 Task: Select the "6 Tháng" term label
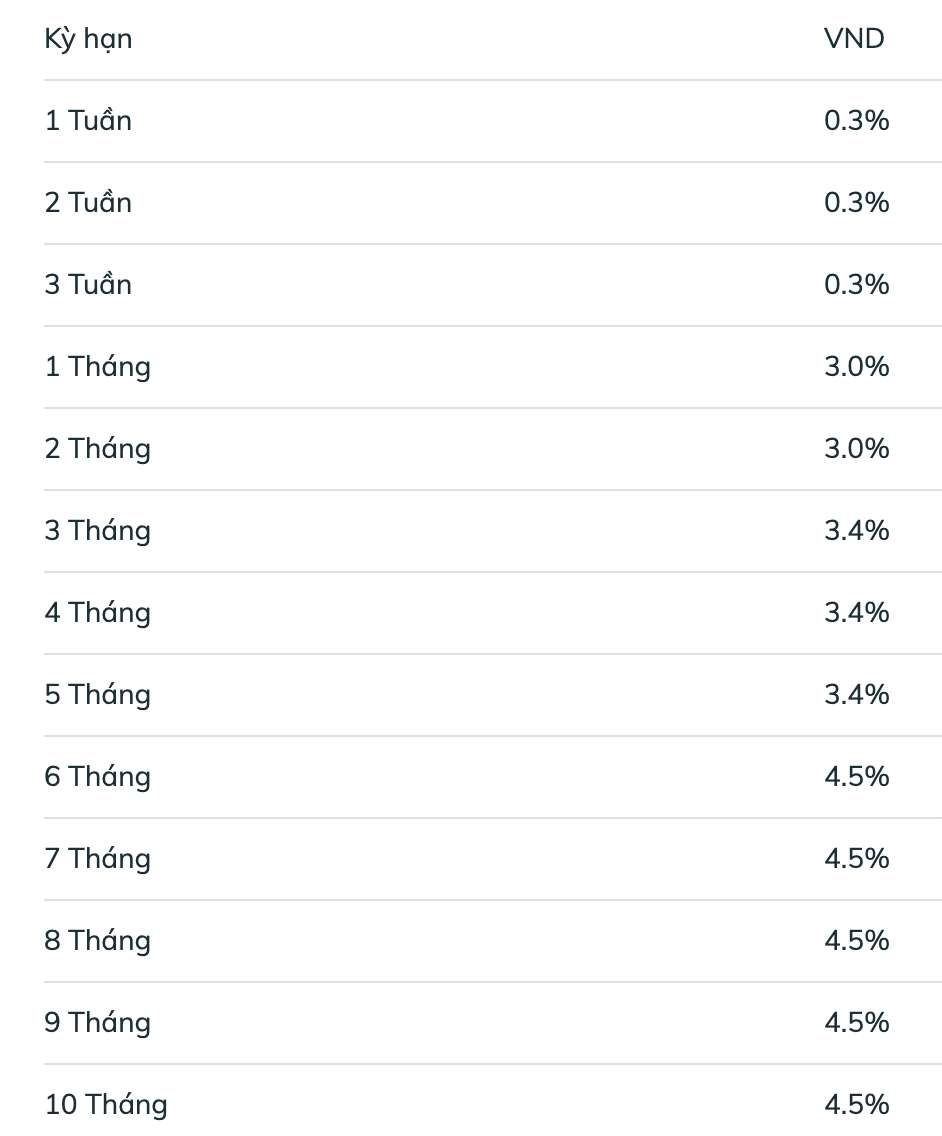(97, 777)
